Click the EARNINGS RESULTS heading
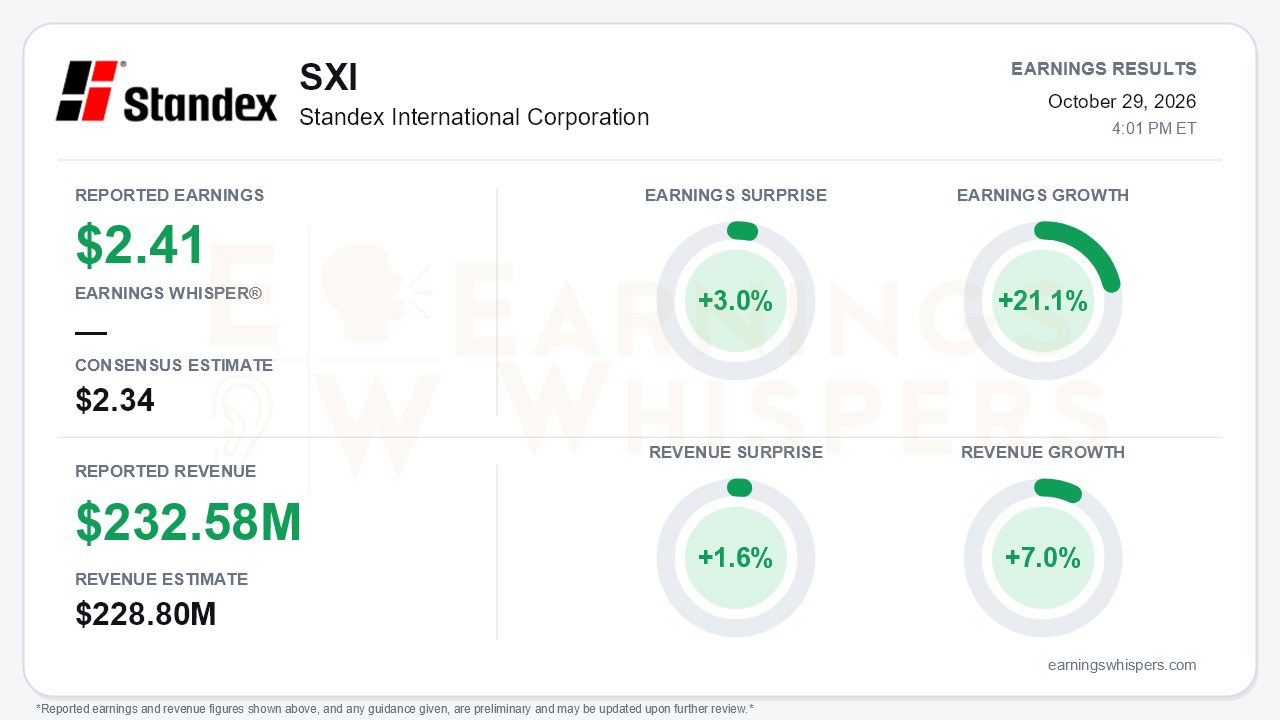Screen dimensions: 1280x720 (x=1104, y=69)
